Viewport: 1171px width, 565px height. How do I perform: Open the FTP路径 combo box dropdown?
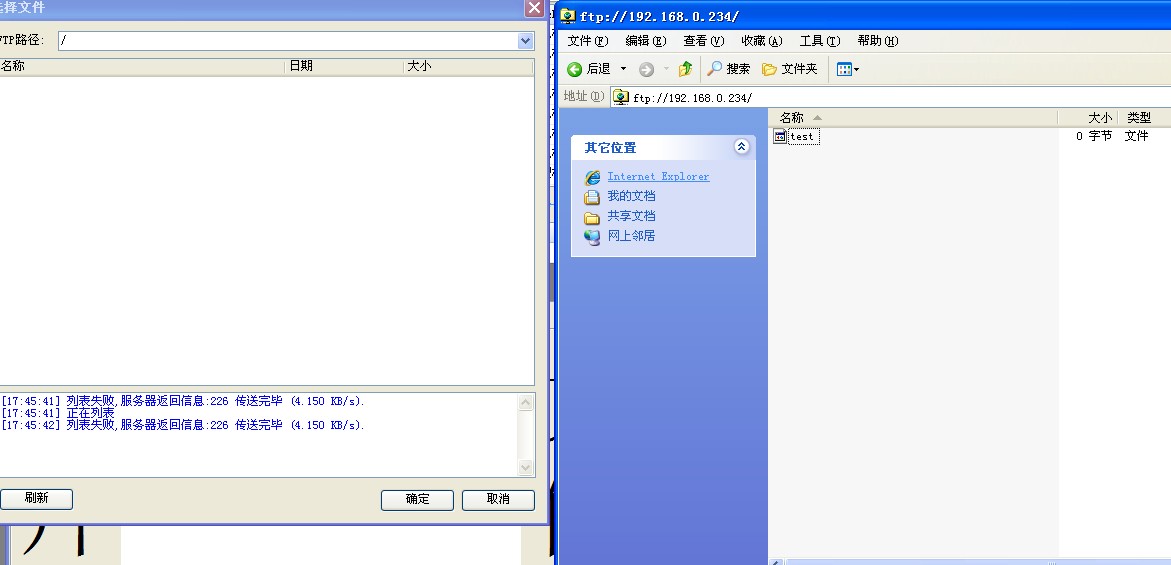click(x=526, y=41)
